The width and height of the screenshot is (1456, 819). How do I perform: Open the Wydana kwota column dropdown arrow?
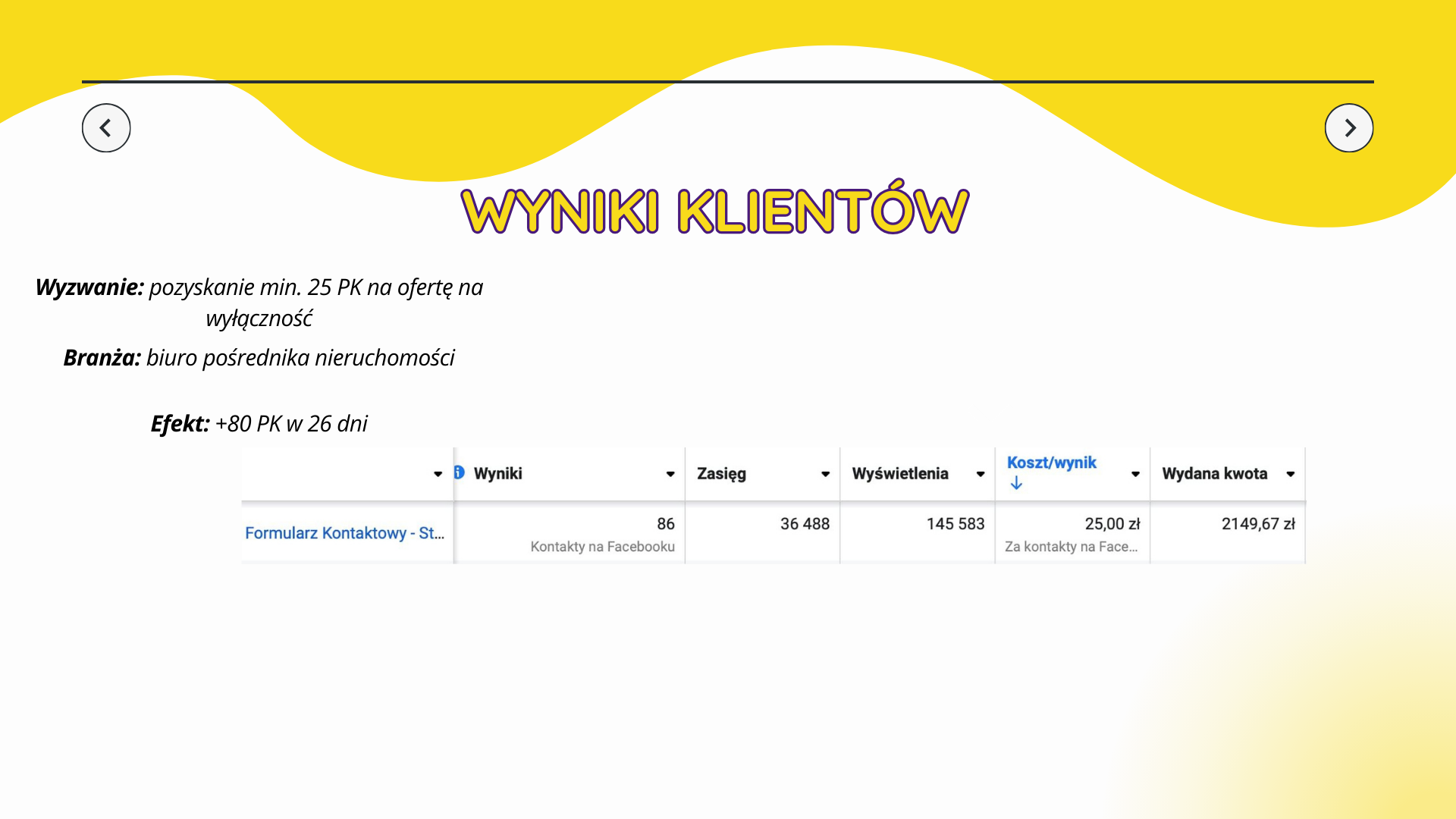[x=1290, y=474]
